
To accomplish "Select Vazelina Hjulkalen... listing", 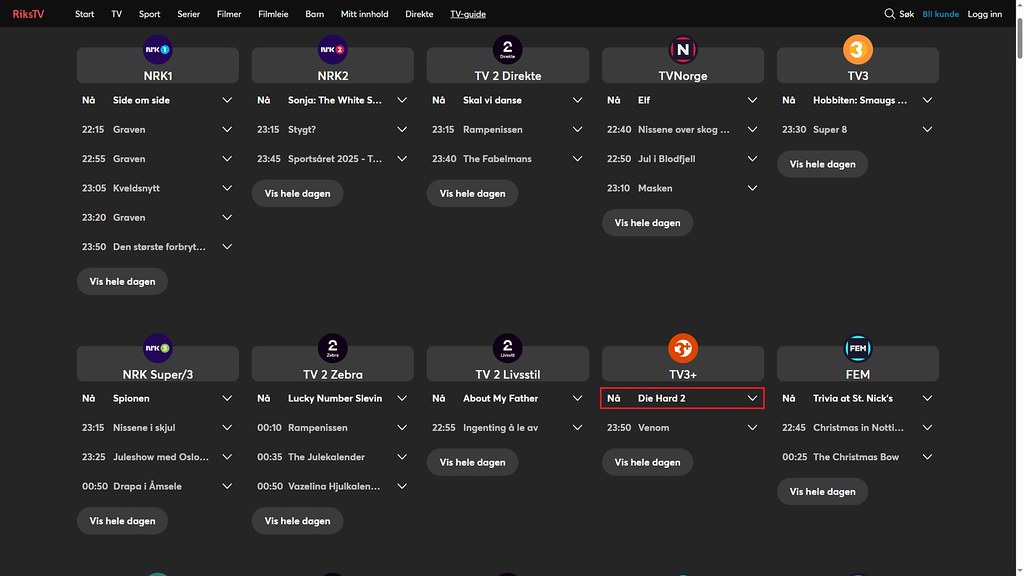I will tap(332, 487).
